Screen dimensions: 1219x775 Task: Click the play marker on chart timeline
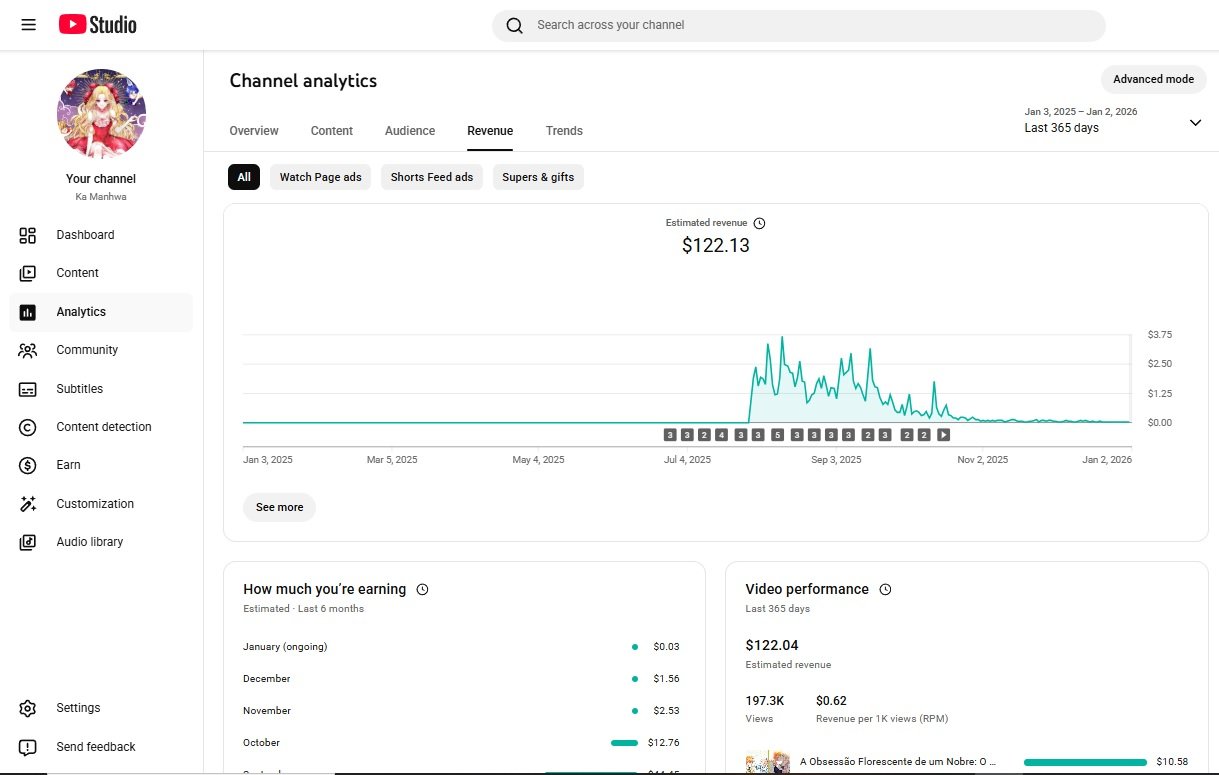point(943,435)
